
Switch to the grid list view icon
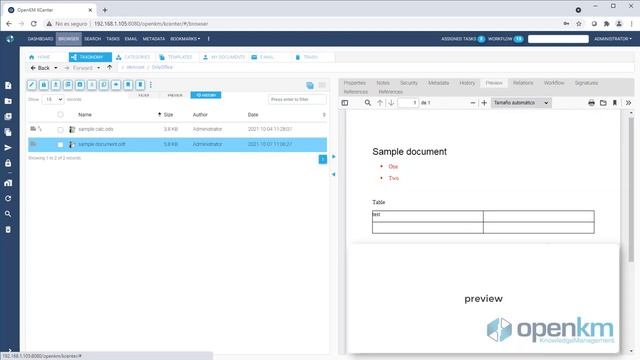(x=322, y=85)
